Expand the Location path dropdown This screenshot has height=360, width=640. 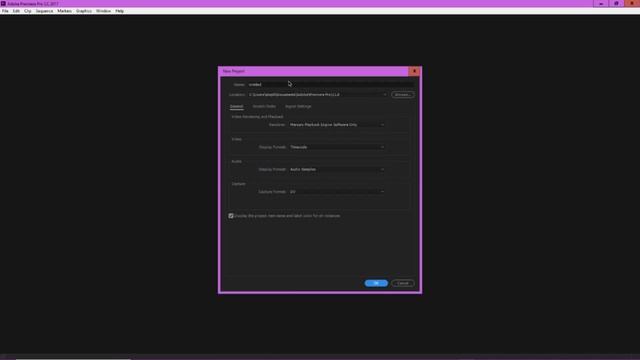click(384, 95)
